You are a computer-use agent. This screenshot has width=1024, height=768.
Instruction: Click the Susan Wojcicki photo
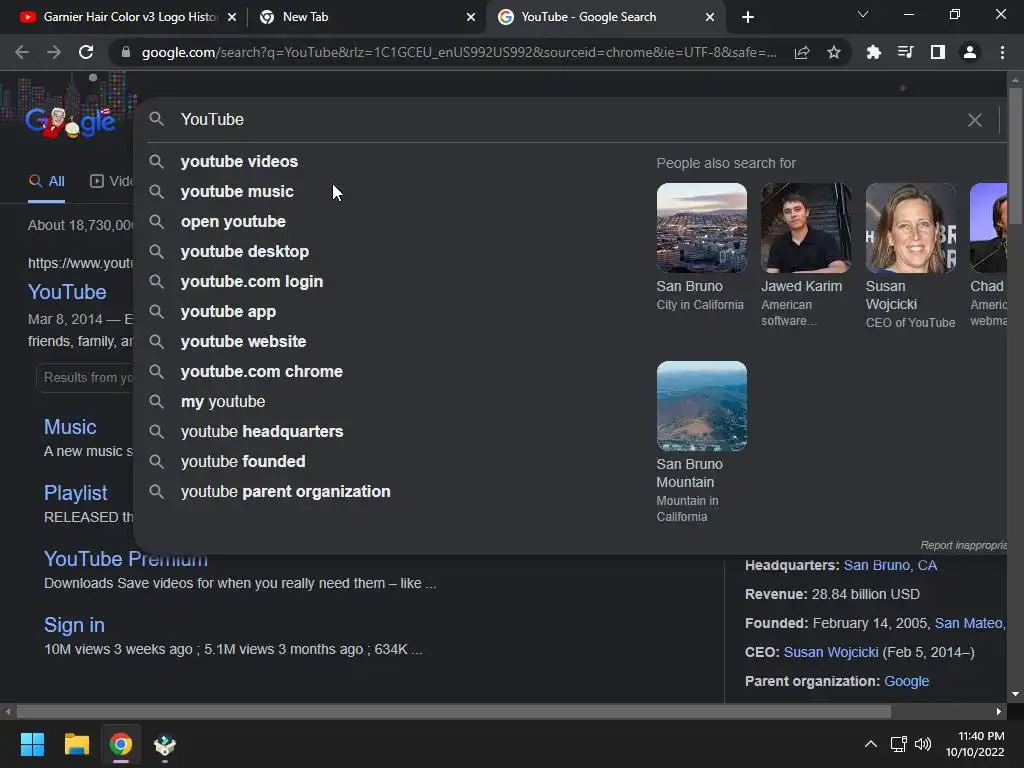(910, 228)
